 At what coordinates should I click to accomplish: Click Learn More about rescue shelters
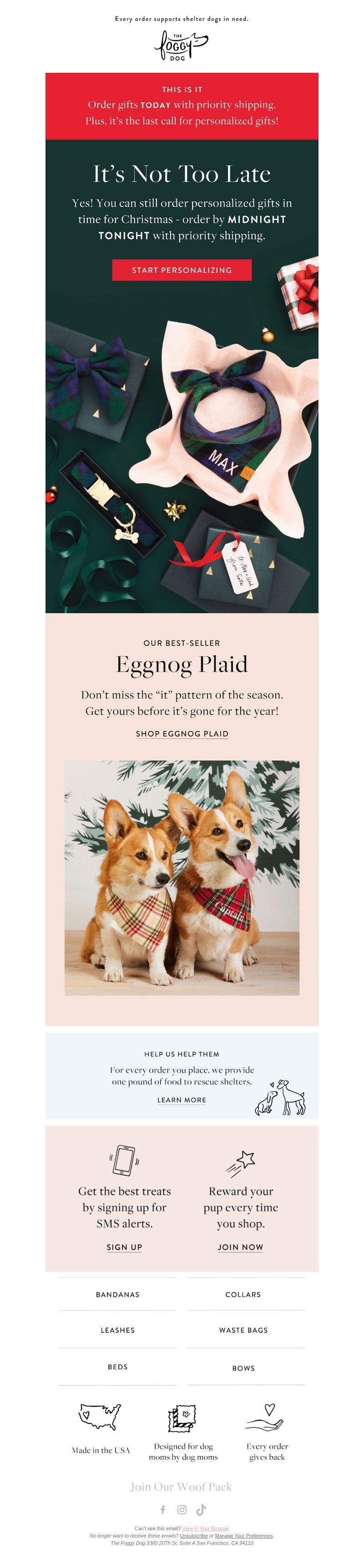pyautogui.click(x=182, y=1099)
